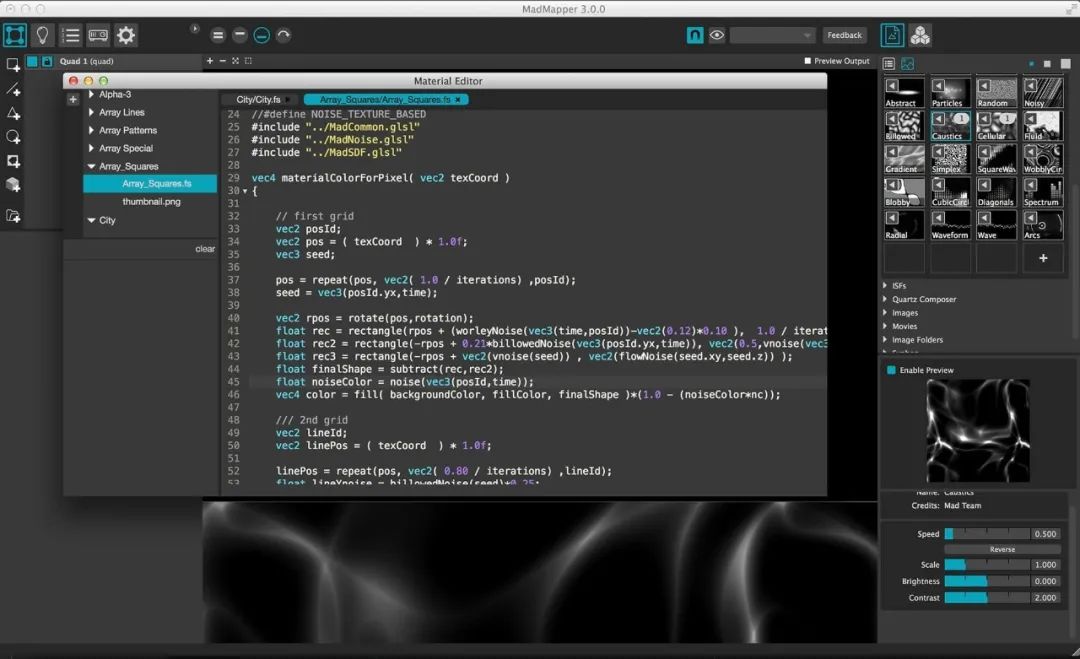Viewport: 1080px width, 659px height.
Task: Choose smallest thumbnail size option
Action: coord(1031,63)
